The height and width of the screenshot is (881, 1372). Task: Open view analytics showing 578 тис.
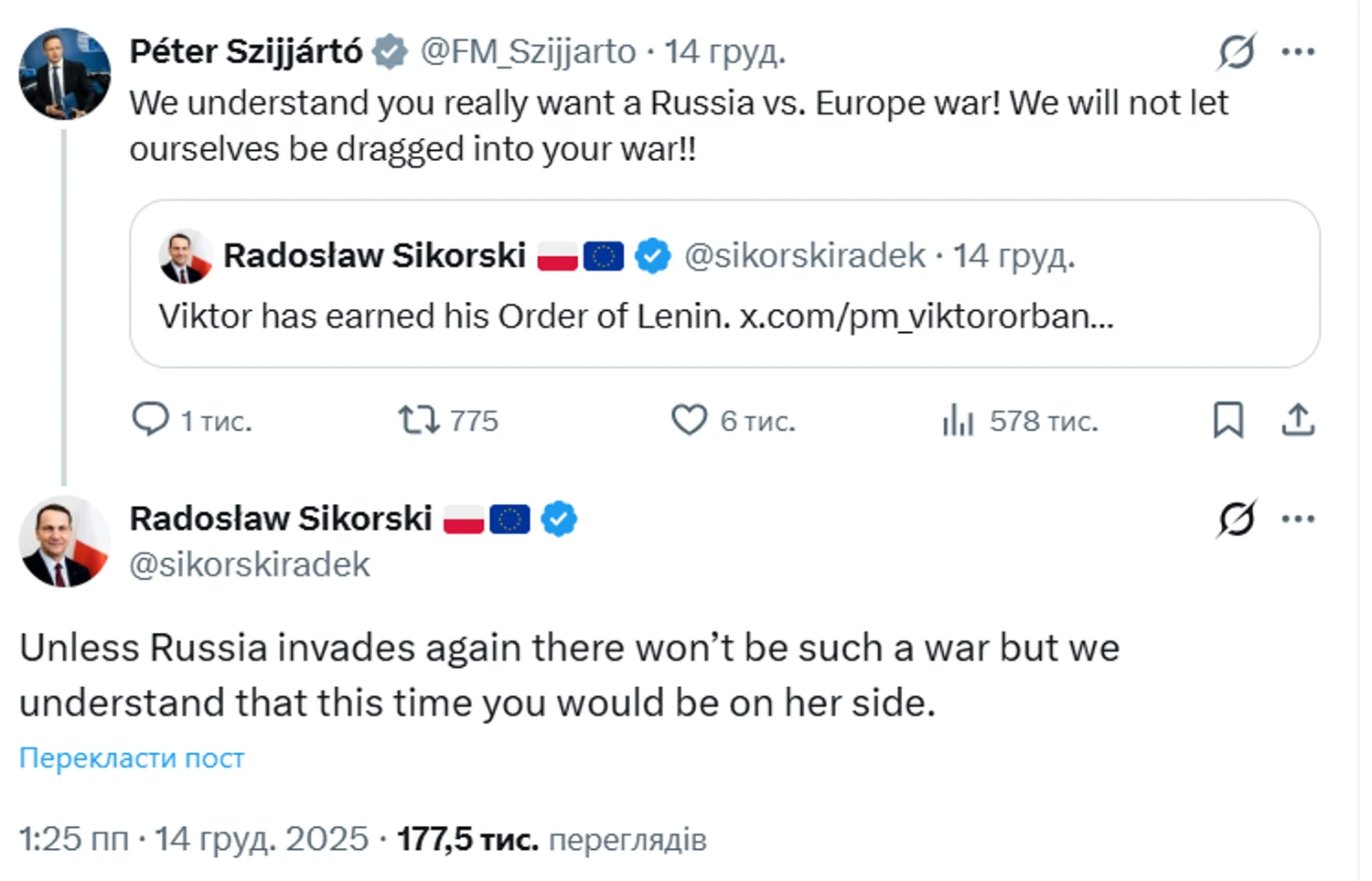click(958, 421)
